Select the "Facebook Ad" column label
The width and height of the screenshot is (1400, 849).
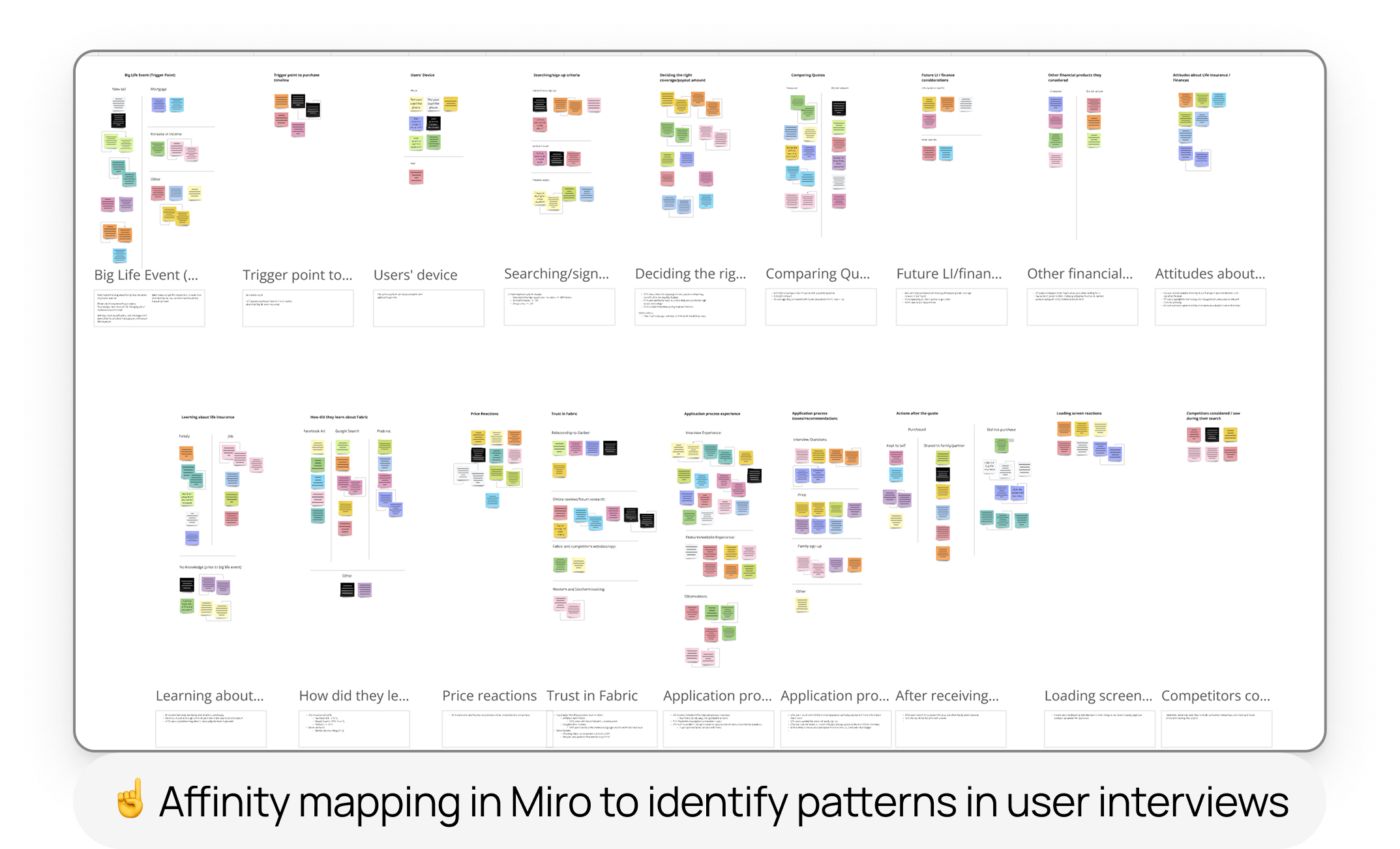(x=314, y=431)
